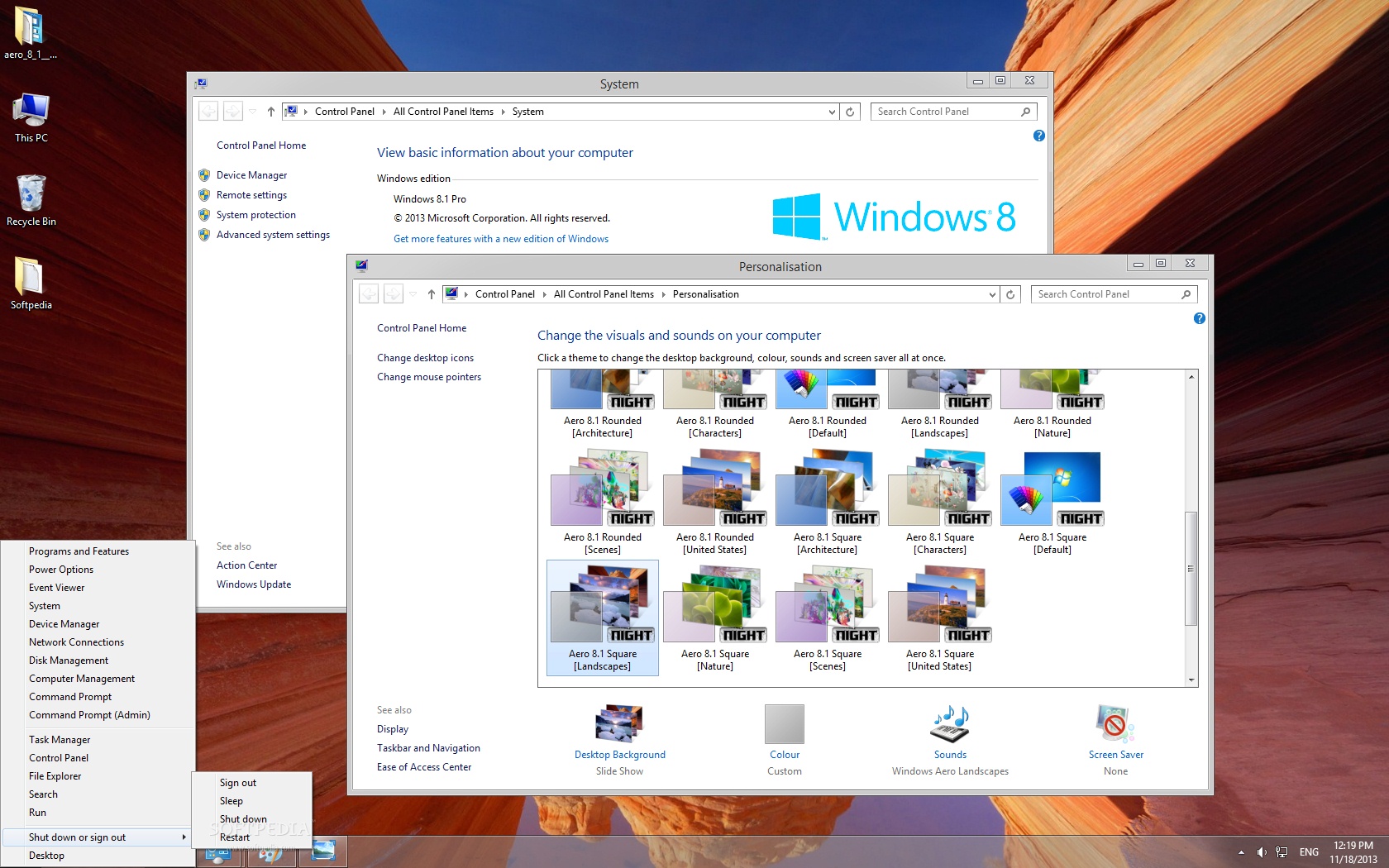Image resolution: width=1389 pixels, height=868 pixels.
Task: Open Advanced system settings link
Action: [x=273, y=235]
